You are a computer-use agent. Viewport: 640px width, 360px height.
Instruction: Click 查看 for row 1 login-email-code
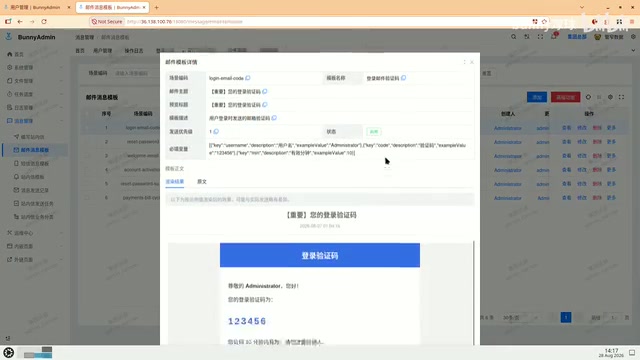coord(567,128)
